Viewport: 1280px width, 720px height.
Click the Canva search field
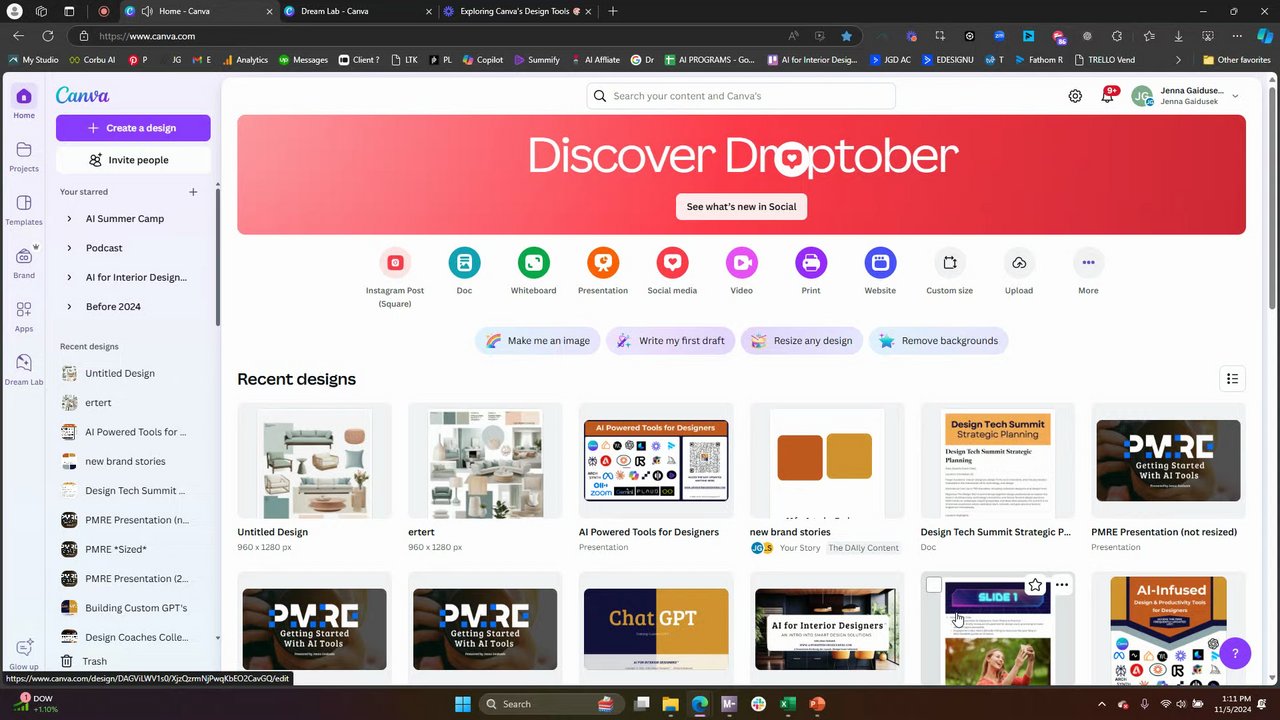pos(741,96)
